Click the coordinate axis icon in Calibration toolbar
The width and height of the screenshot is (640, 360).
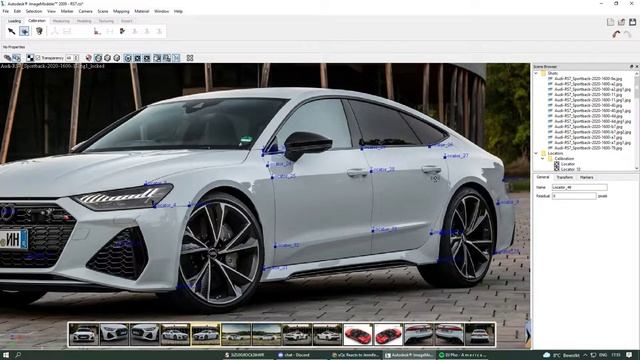(x=97, y=31)
